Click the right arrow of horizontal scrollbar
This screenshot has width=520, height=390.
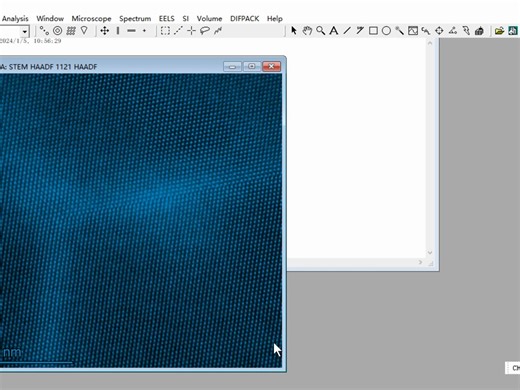[x=420, y=262]
